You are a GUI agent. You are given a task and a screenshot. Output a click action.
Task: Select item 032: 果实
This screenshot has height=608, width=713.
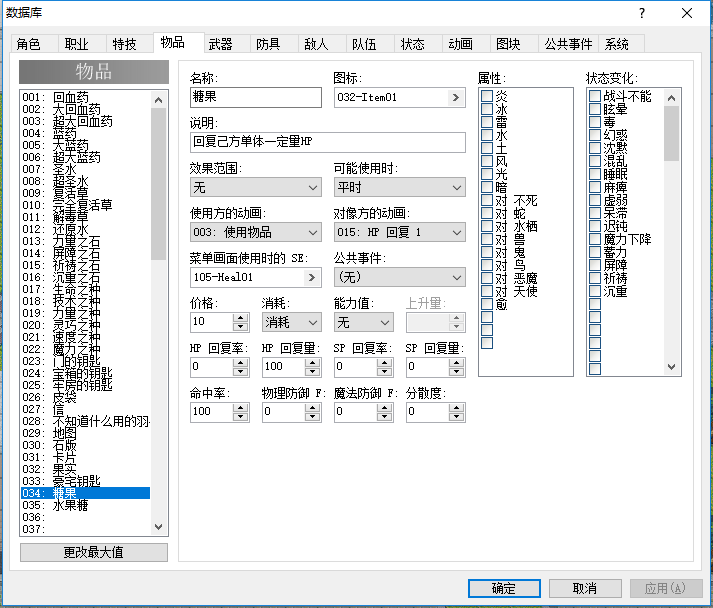tap(85, 469)
